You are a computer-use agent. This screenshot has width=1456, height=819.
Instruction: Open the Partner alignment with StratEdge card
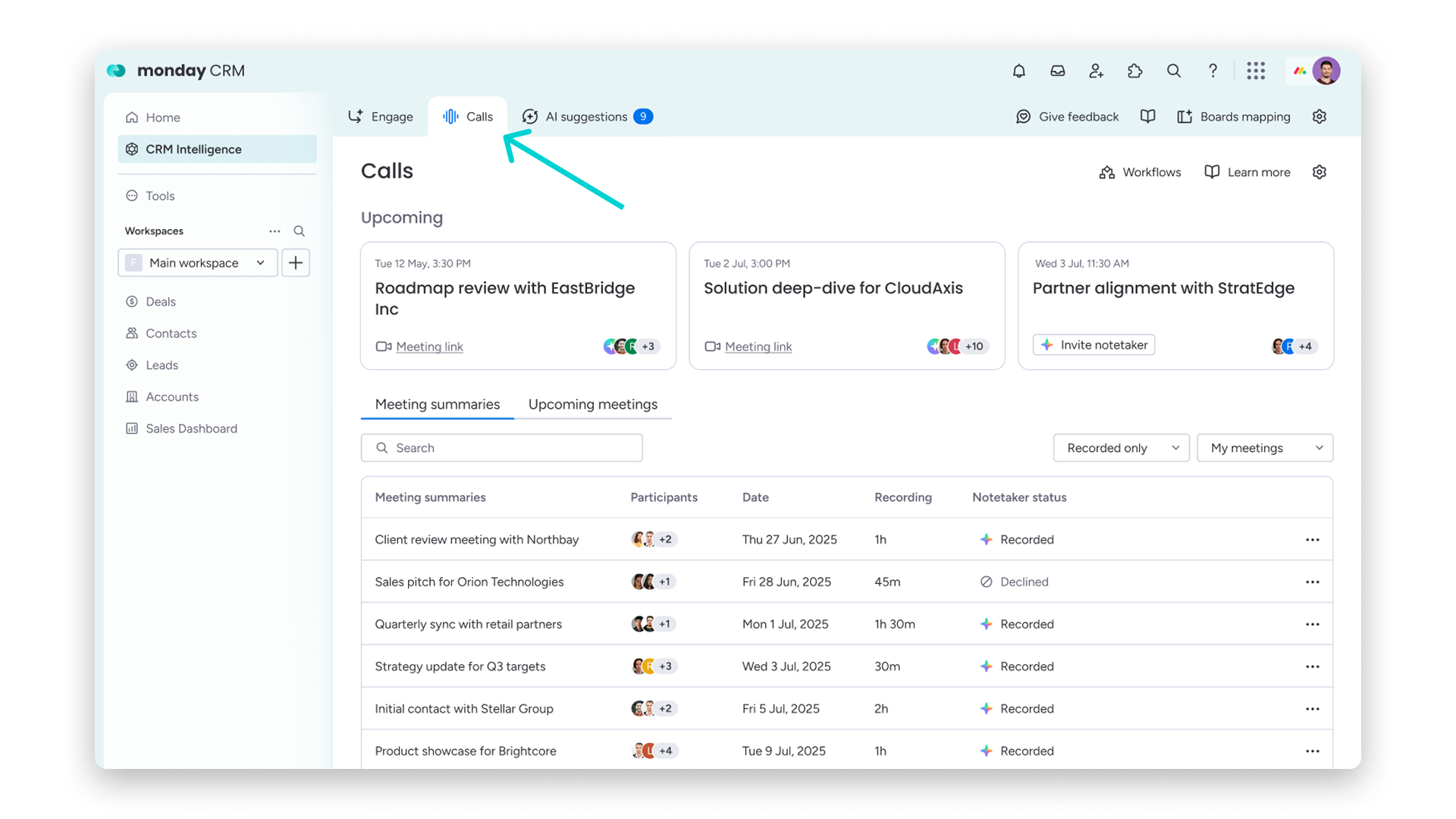tap(1175, 306)
